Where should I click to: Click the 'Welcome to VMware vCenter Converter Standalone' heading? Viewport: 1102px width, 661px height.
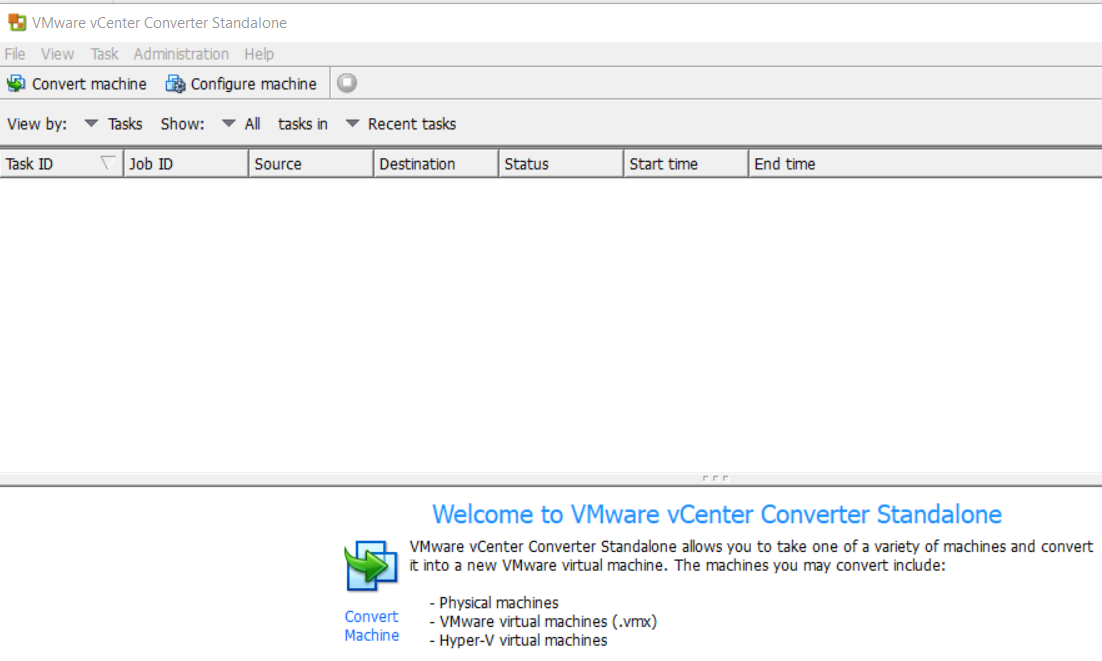[x=717, y=514]
